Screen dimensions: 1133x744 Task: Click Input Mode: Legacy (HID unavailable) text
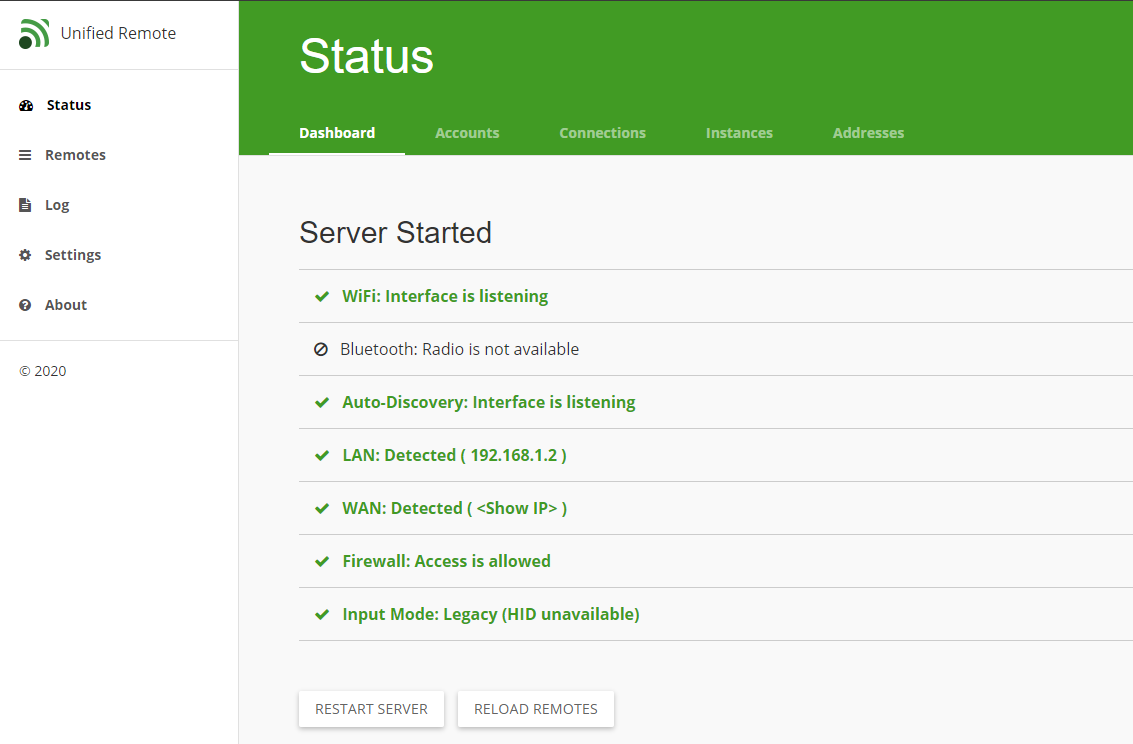(x=491, y=615)
